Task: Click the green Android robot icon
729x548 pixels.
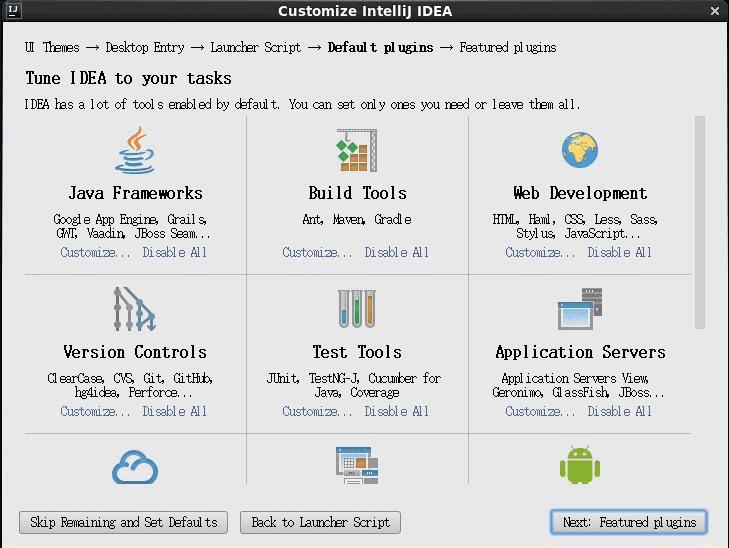Action: pyautogui.click(x=580, y=466)
